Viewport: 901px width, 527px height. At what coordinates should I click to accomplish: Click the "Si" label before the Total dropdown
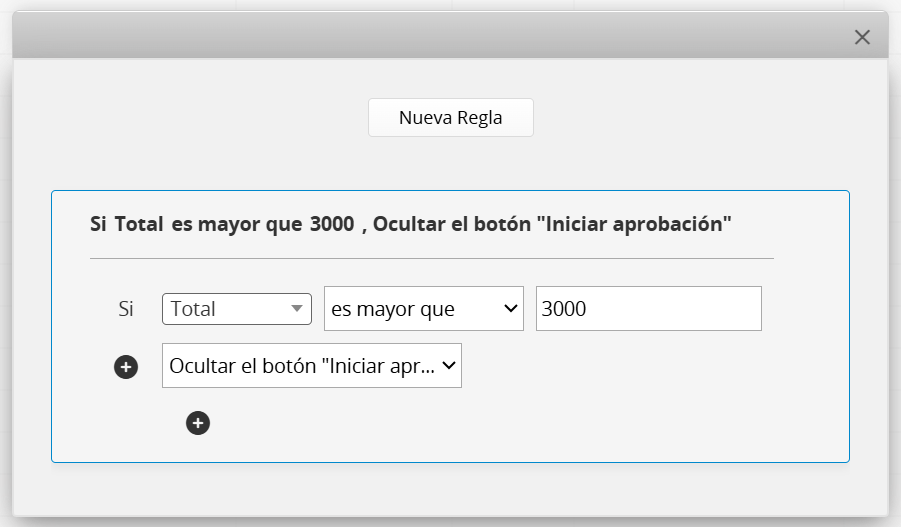(x=126, y=309)
